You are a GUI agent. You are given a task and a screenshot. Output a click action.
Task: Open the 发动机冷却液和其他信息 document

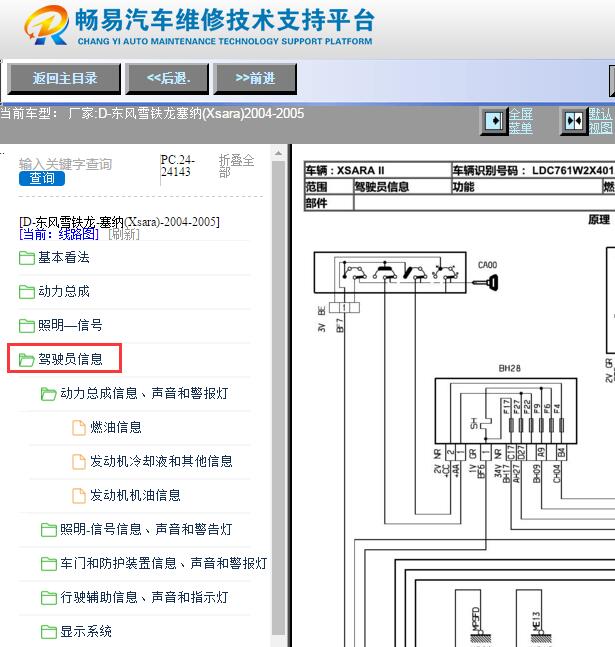[161, 461]
